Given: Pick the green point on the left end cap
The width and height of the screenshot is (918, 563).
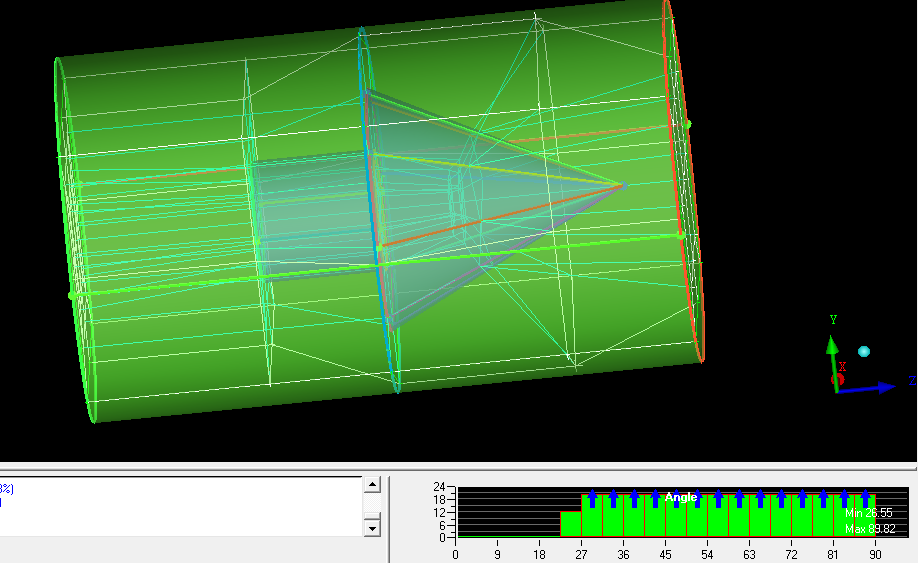Looking at the screenshot, I should click(70, 295).
